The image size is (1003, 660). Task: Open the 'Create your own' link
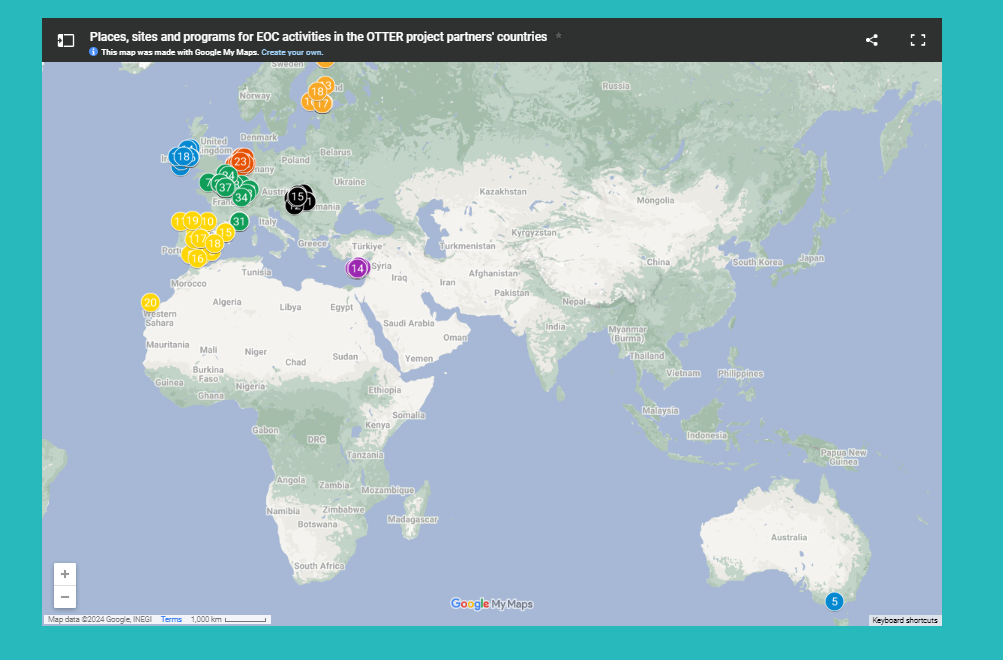[292, 52]
